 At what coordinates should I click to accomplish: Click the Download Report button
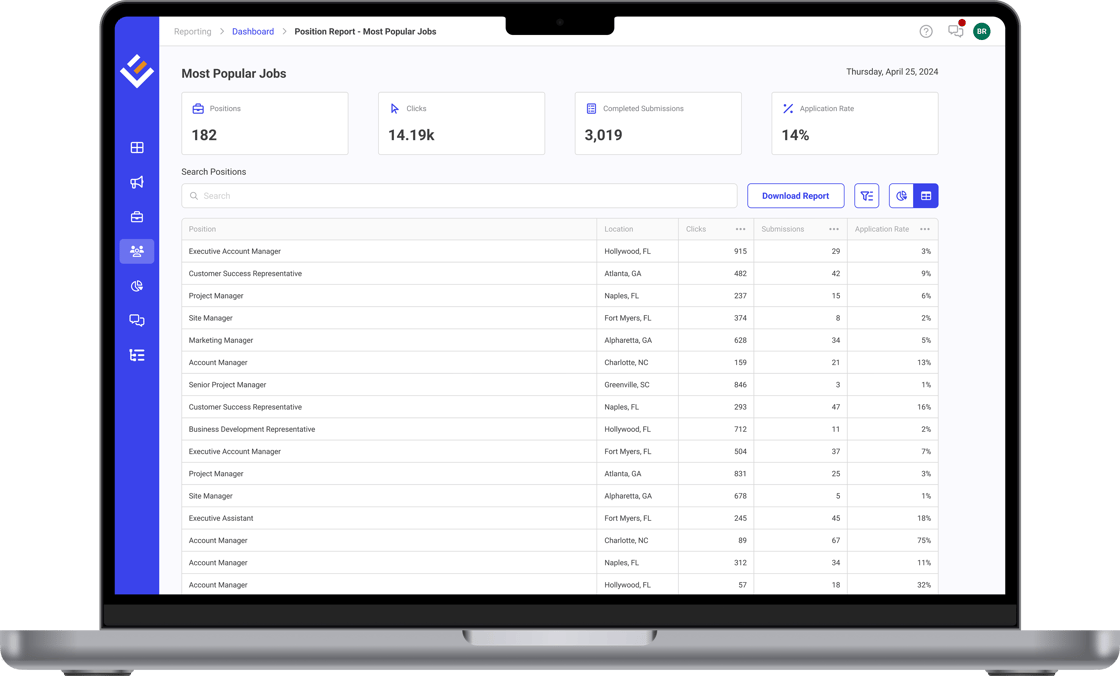tap(796, 195)
